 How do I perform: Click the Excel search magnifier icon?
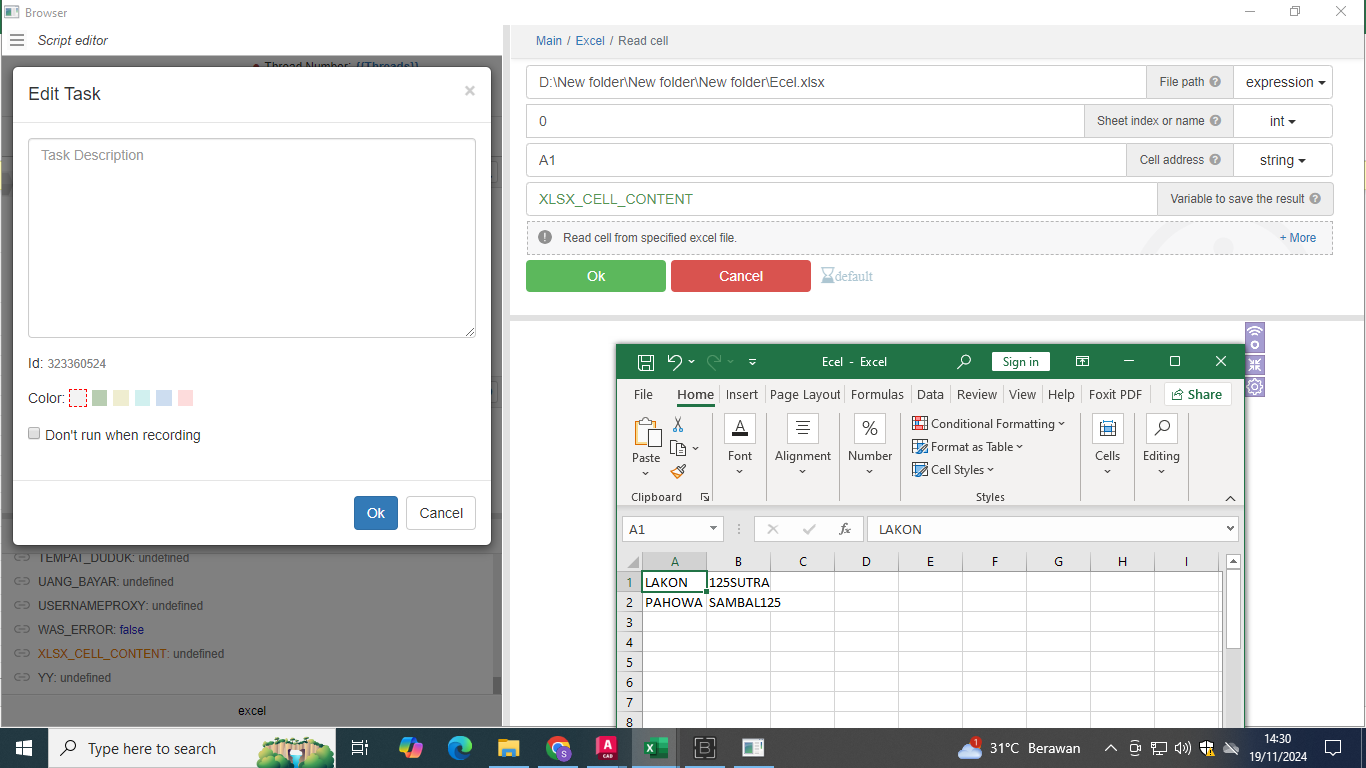tap(964, 362)
